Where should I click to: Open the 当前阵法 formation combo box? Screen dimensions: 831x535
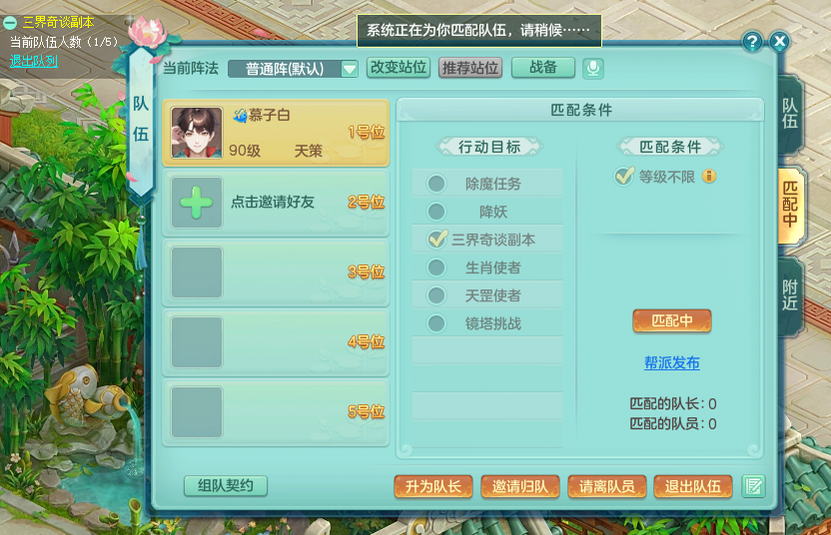coord(293,69)
